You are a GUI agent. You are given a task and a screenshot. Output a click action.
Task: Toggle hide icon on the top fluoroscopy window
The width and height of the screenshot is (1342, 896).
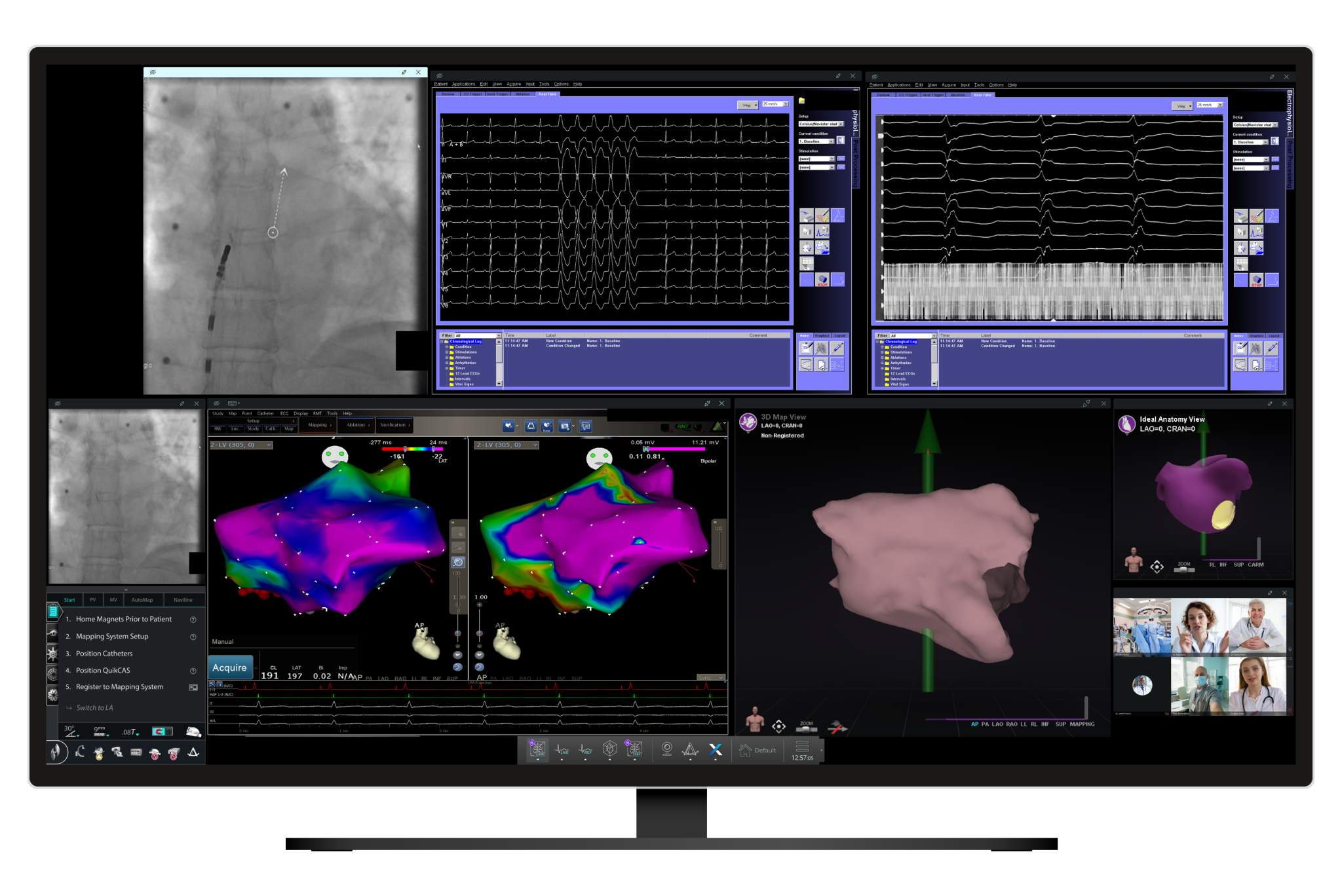(153, 72)
